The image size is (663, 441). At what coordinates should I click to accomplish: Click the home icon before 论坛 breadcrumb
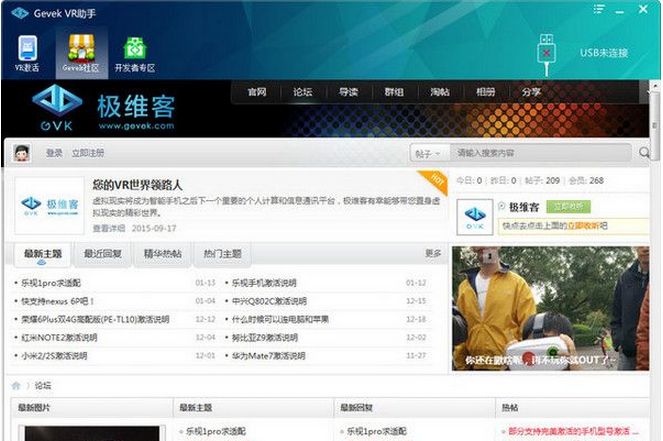[x=16, y=385]
